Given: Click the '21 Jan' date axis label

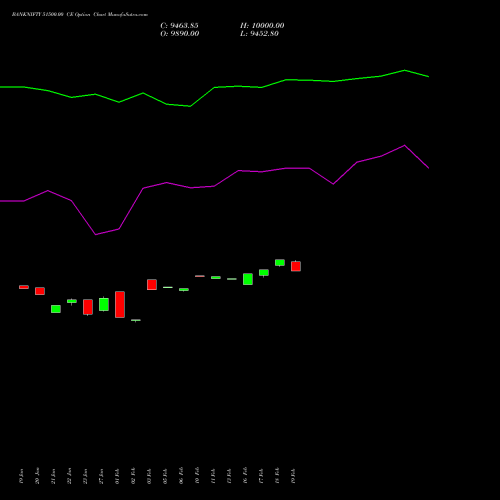Looking at the screenshot, I should pos(54,476).
